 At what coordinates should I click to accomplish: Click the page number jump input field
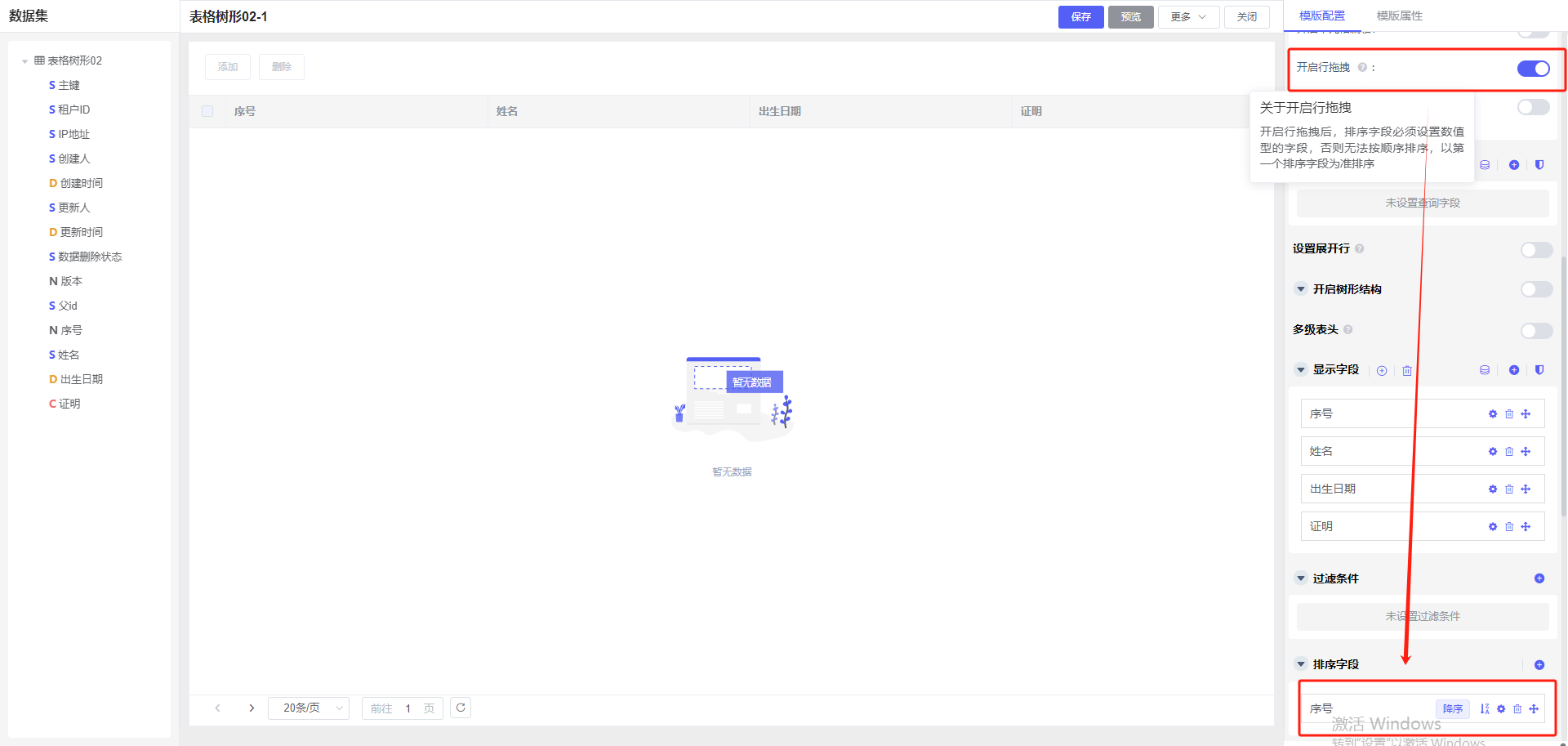coord(408,708)
